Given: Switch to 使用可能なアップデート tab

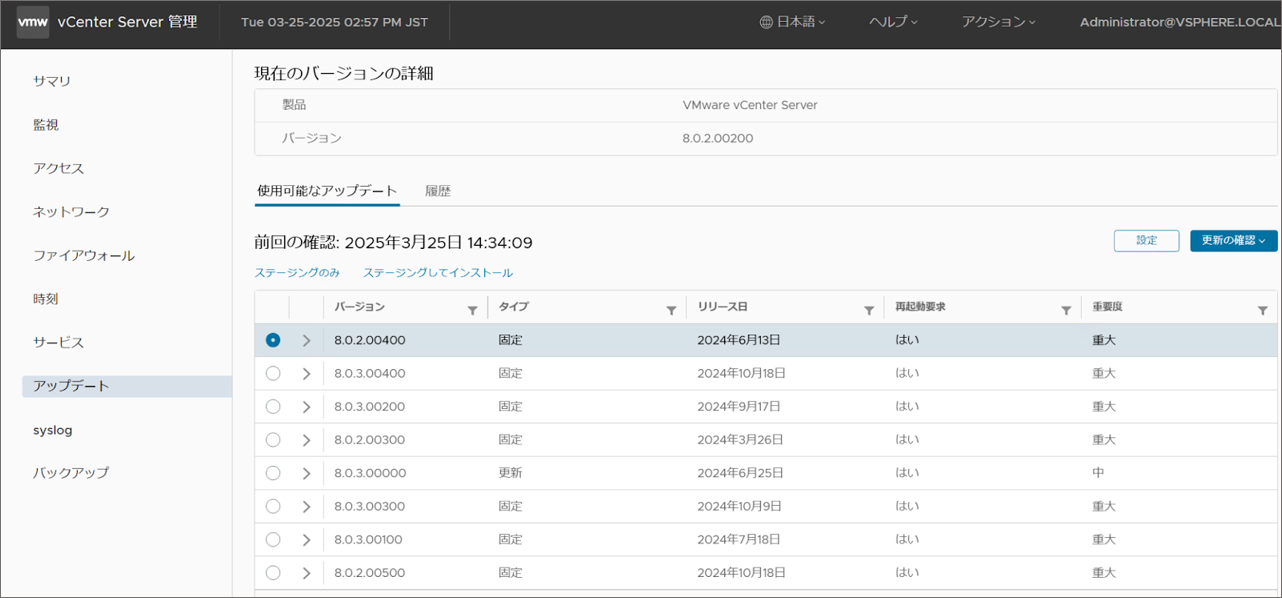Looking at the screenshot, I should (327, 191).
